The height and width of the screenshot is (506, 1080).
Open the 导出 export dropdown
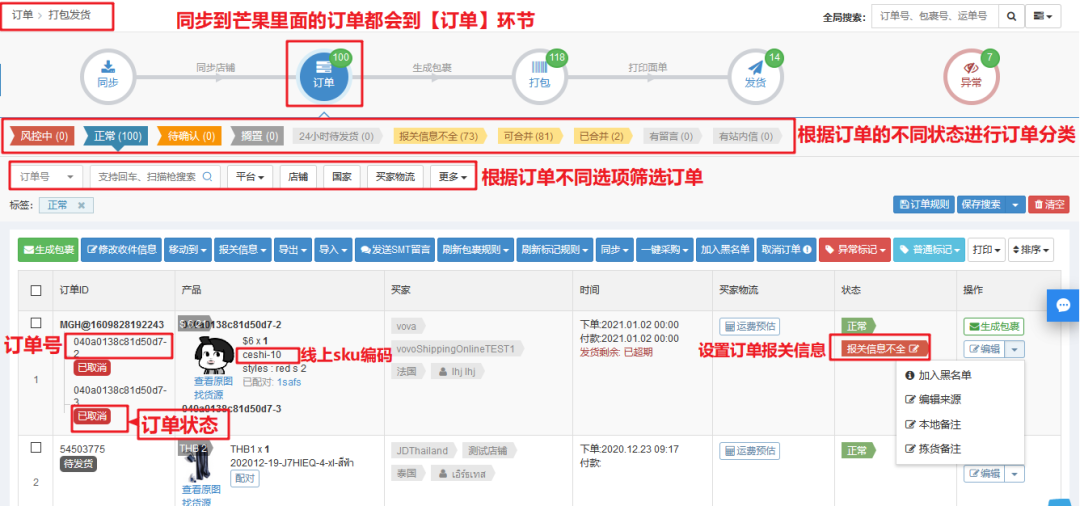point(293,250)
